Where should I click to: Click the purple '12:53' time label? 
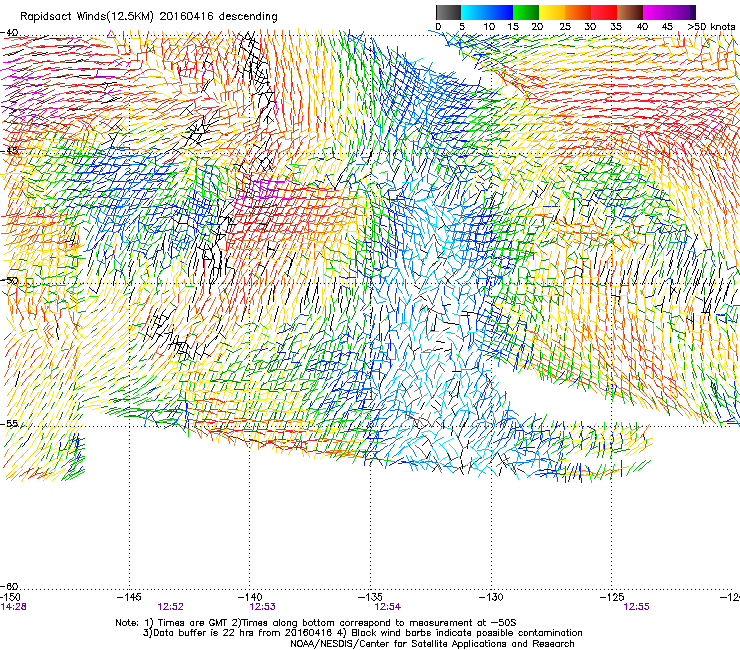[x=262, y=607]
